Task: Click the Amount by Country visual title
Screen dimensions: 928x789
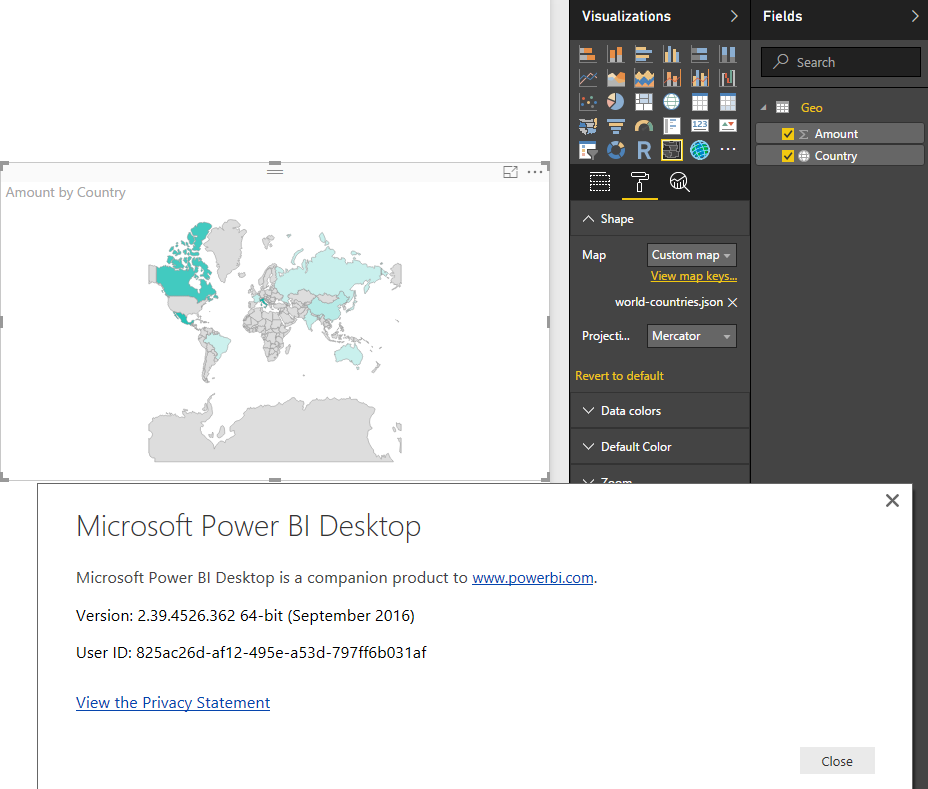Action: point(66,192)
